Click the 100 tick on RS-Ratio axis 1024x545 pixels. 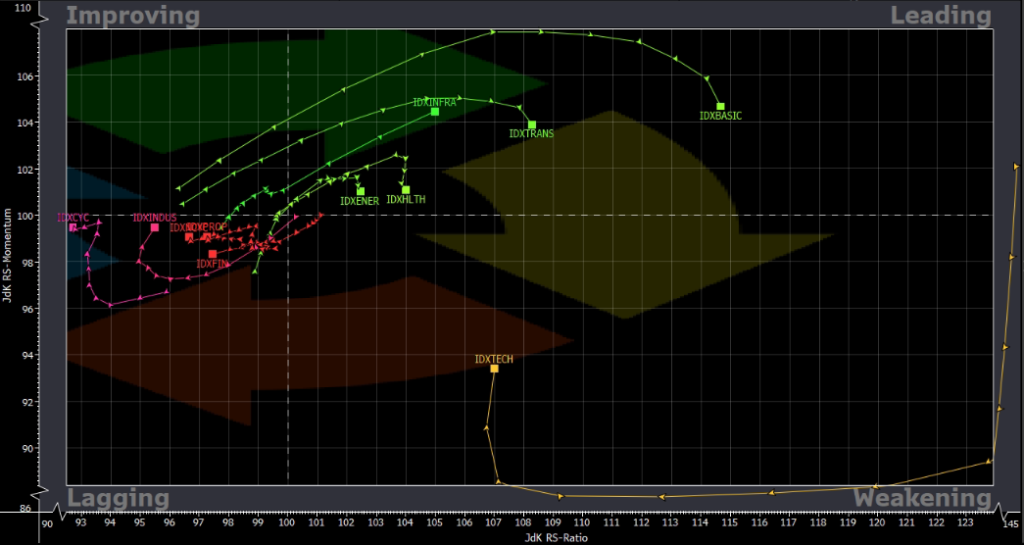(287, 523)
